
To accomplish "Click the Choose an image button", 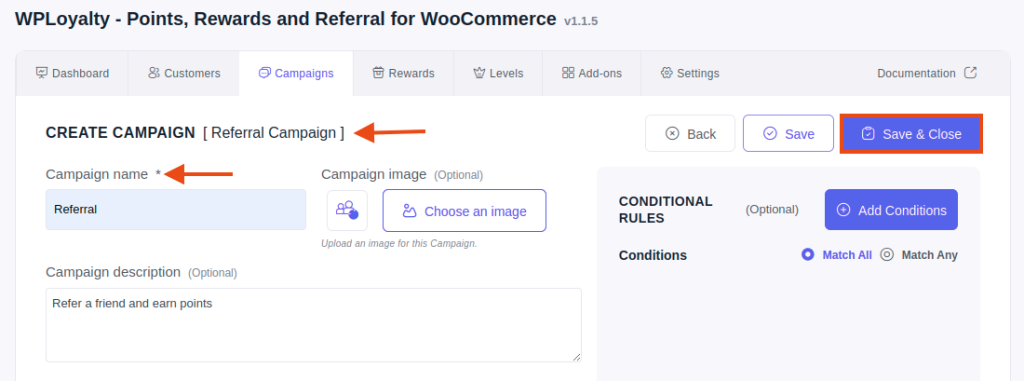I will tap(464, 210).
